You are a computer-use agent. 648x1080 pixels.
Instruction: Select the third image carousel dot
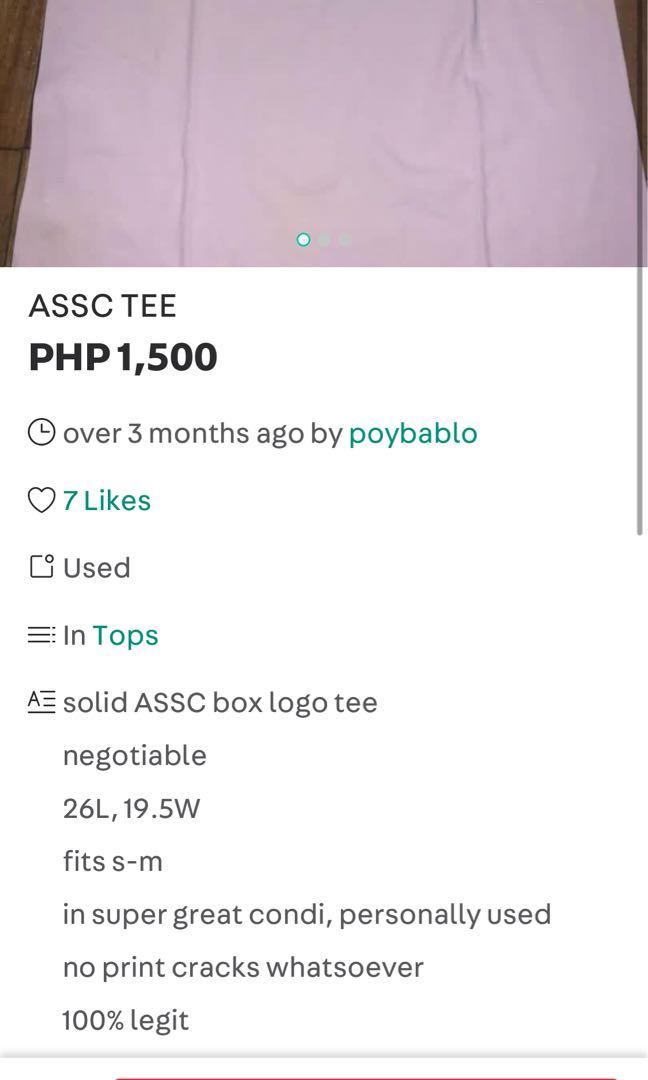tap(345, 239)
